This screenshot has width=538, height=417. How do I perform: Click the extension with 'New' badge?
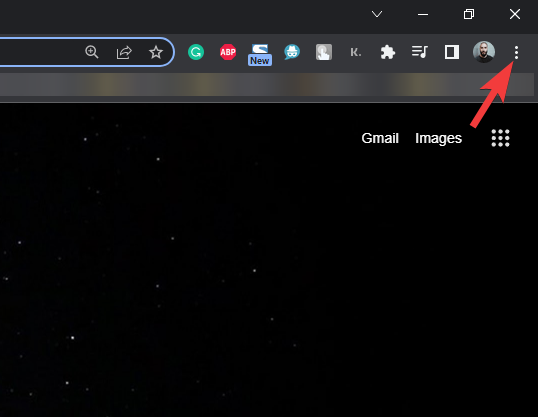click(x=260, y=55)
